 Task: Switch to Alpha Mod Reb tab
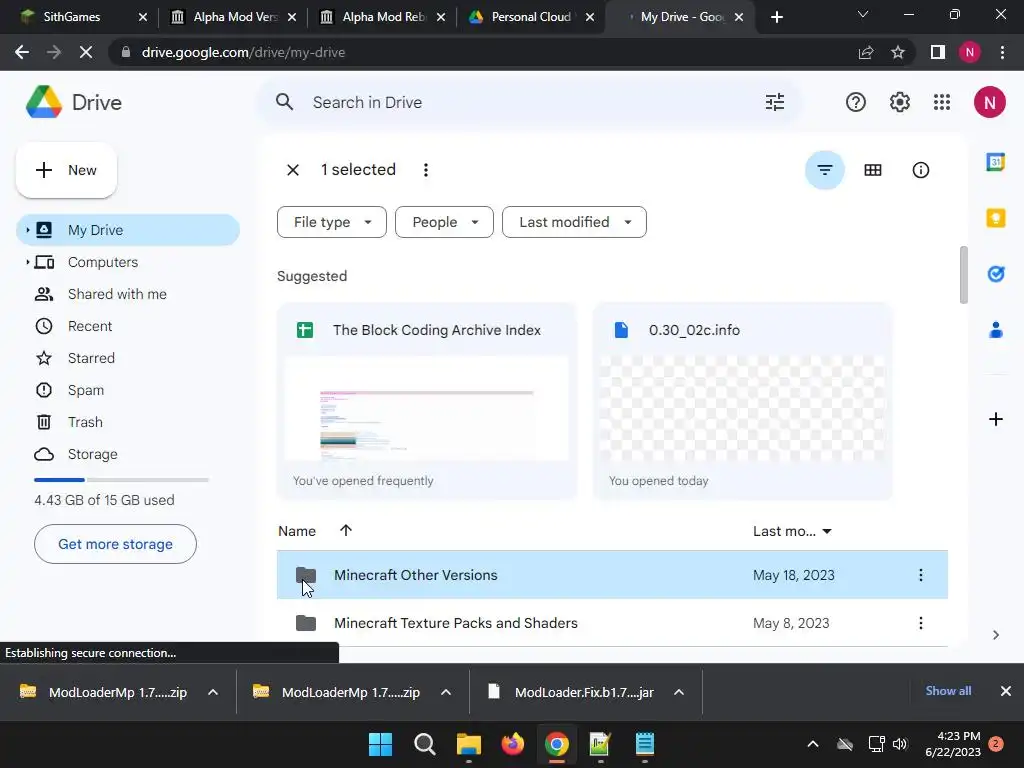pos(384,17)
